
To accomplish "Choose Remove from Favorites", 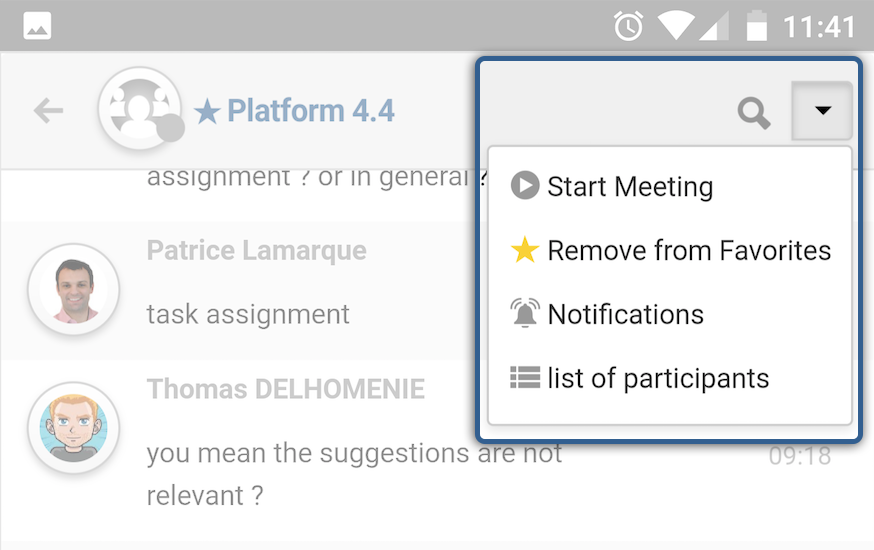I will pos(669,250).
